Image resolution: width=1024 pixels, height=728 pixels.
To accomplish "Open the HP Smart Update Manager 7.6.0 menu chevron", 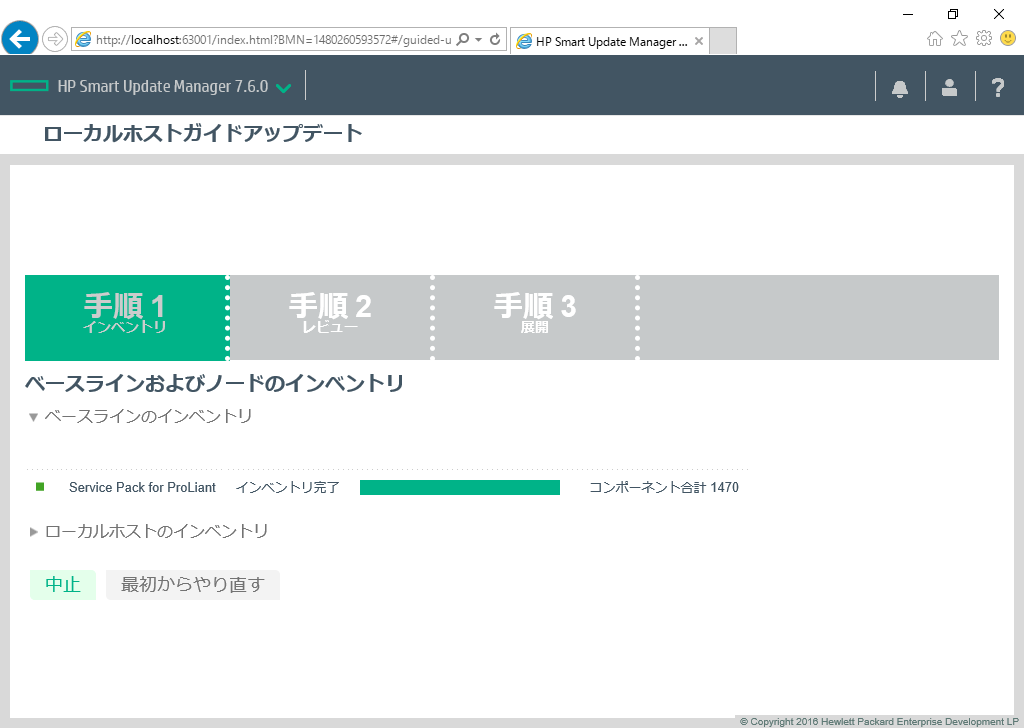I will coord(283,87).
